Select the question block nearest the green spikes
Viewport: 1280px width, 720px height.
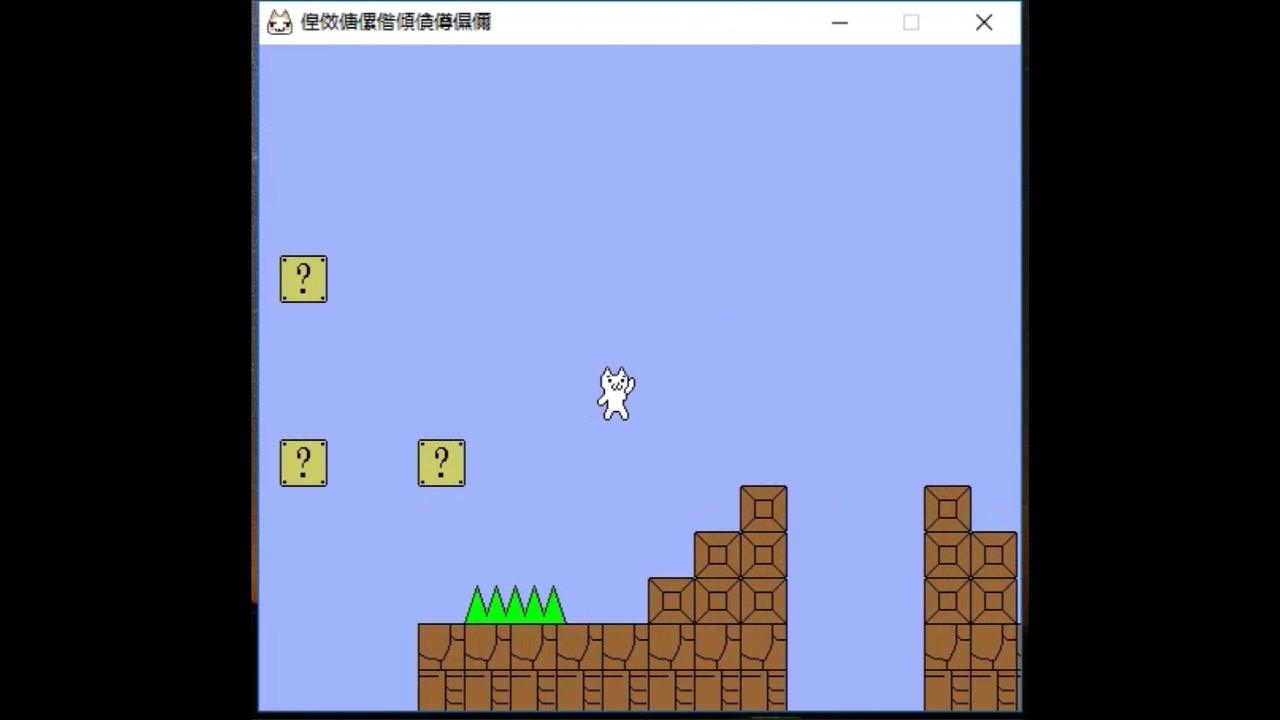point(441,463)
